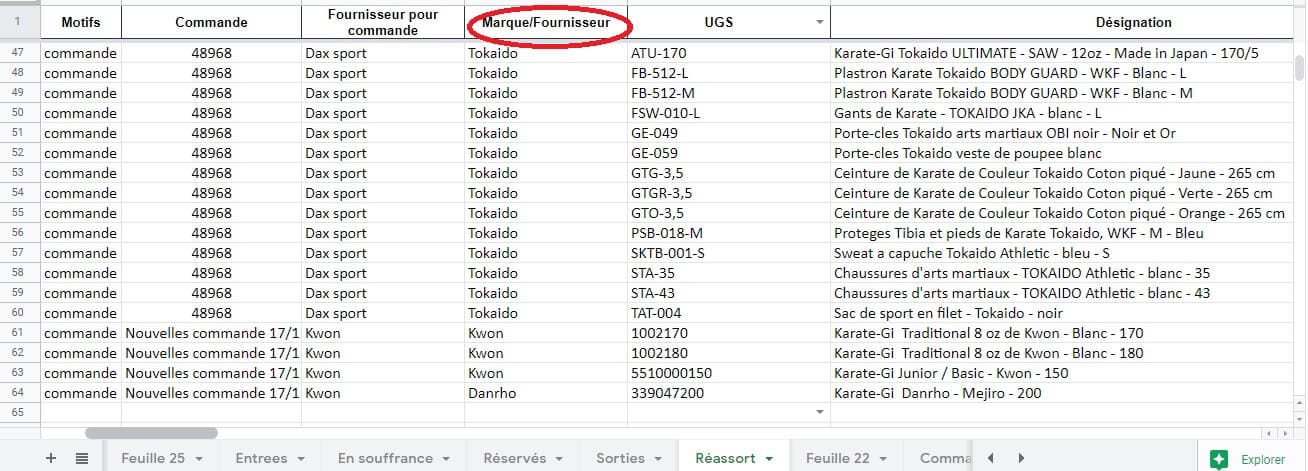Click Karate-GI Junior Basic Kwon 150 cell
Viewport: 1308px width, 471px height.
coord(1061,373)
